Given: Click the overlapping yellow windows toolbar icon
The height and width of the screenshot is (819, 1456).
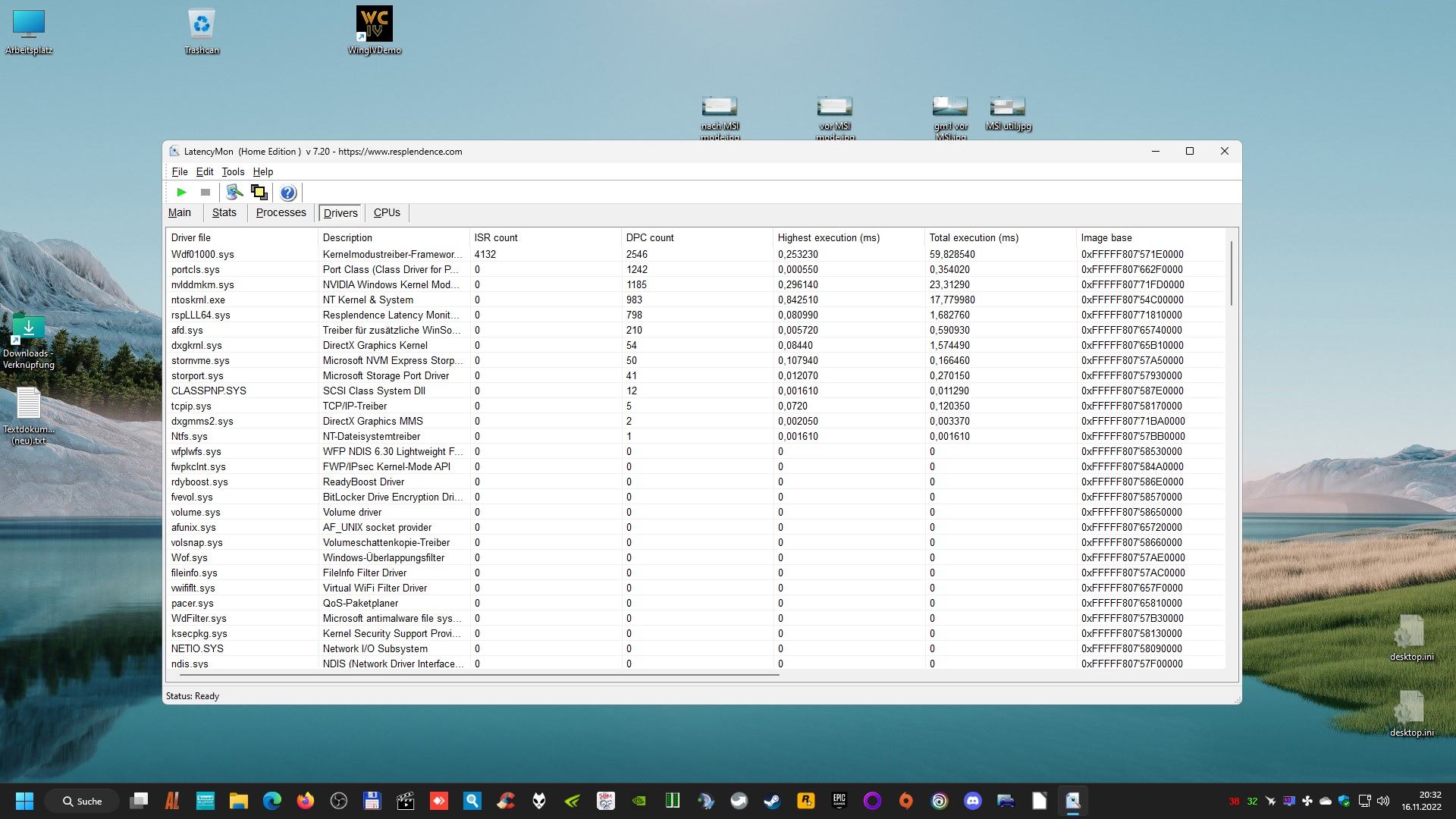Looking at the screenshot, I should click(259, 193).
